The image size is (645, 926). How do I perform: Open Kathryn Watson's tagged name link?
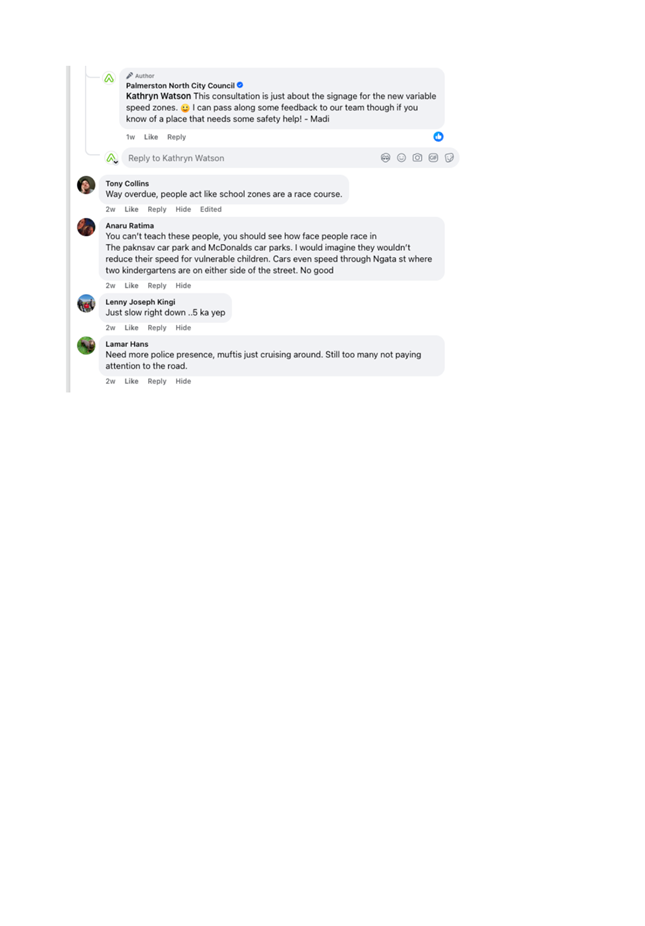coord(158,96)
